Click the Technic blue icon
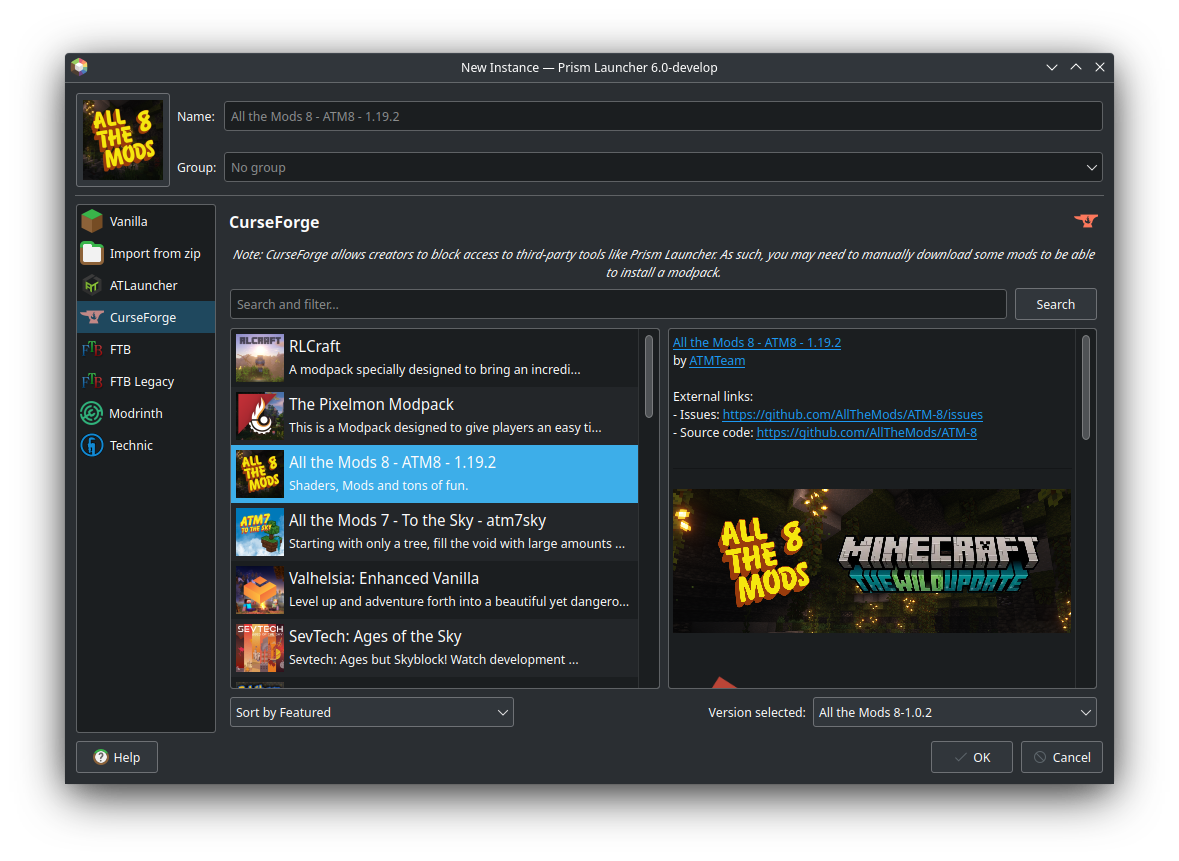The width and height of the screenshot is (1179, 861). pos(92,445)
